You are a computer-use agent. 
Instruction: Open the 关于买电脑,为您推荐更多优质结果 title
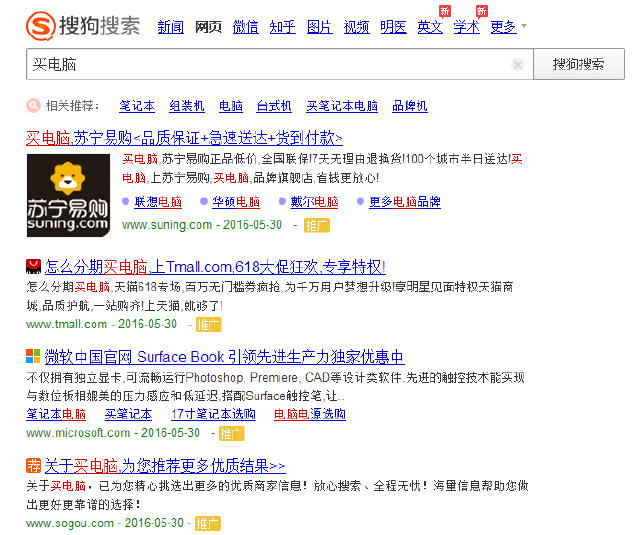[165, 466]
